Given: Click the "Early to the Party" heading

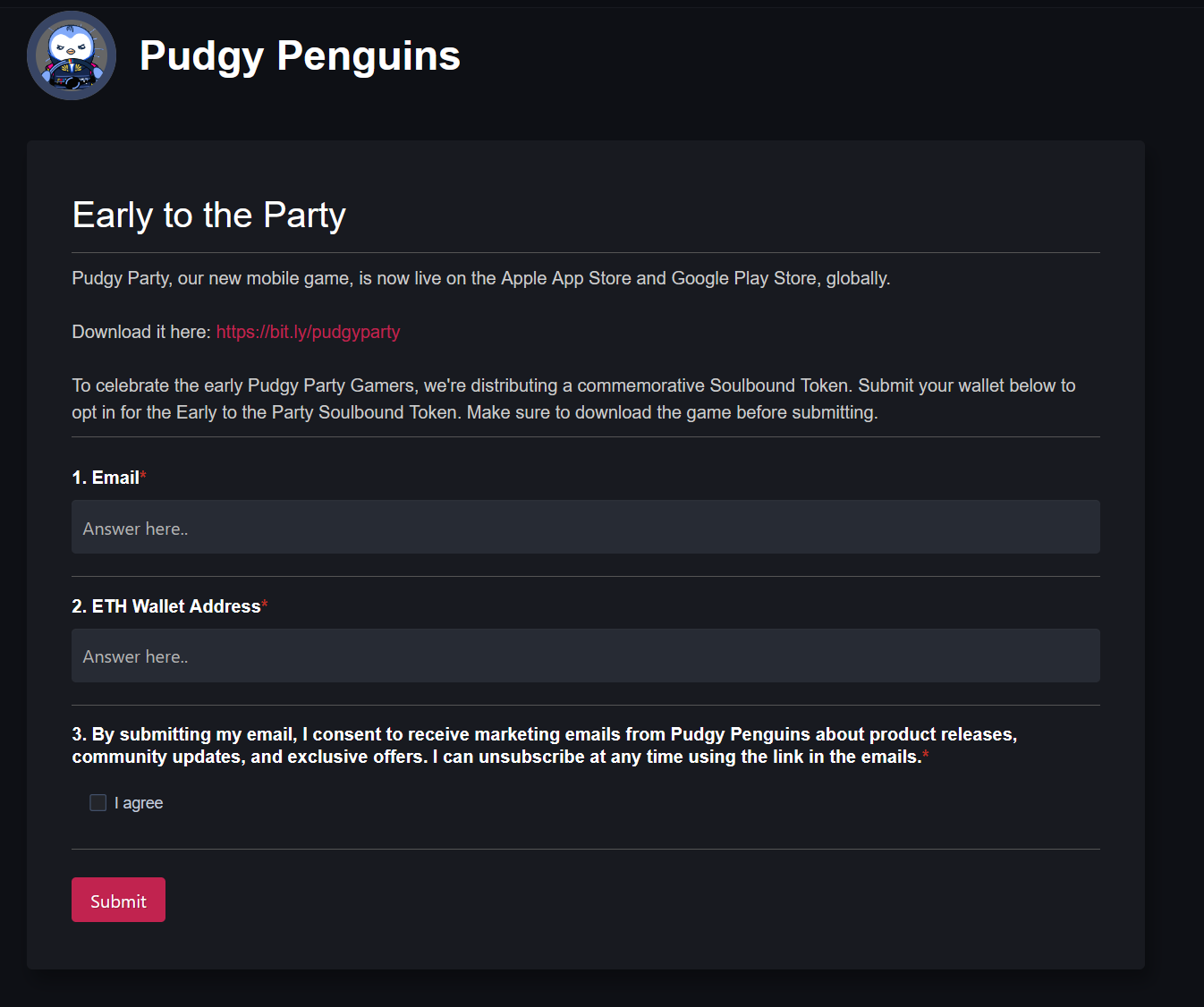Looking at the screenshot, I should tap(208, 216).
